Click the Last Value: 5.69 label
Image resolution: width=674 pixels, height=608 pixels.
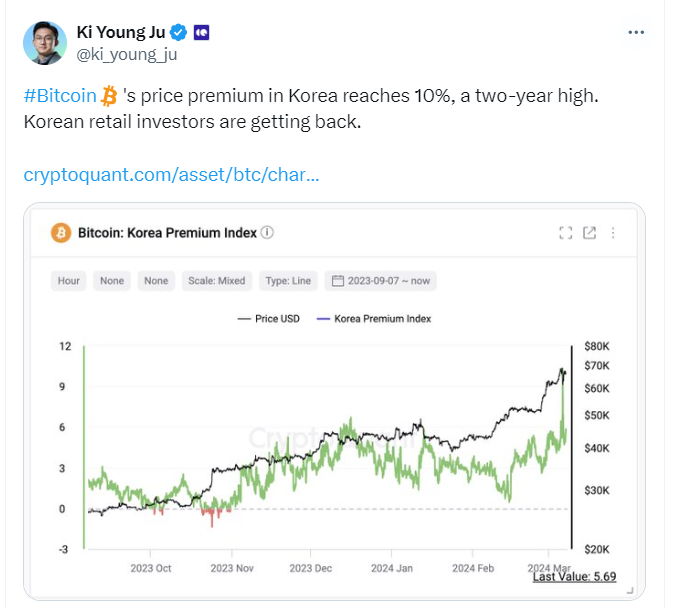point(574,577)
